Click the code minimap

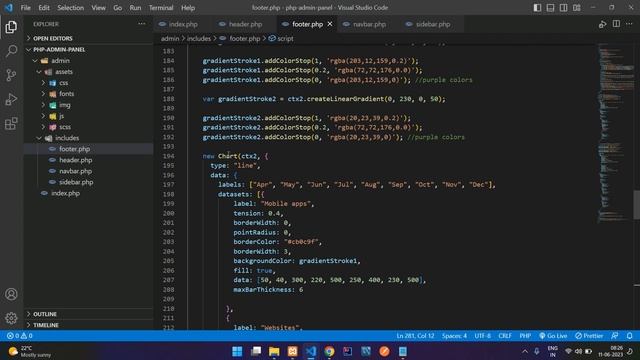coord(615,133)
